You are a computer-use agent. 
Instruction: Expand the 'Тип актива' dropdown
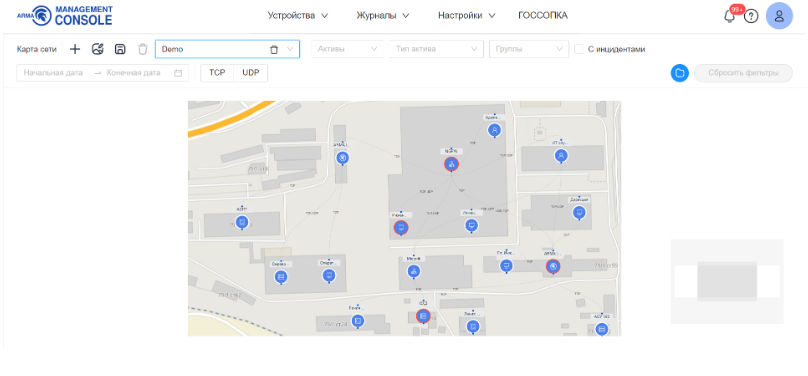point(436,49)
